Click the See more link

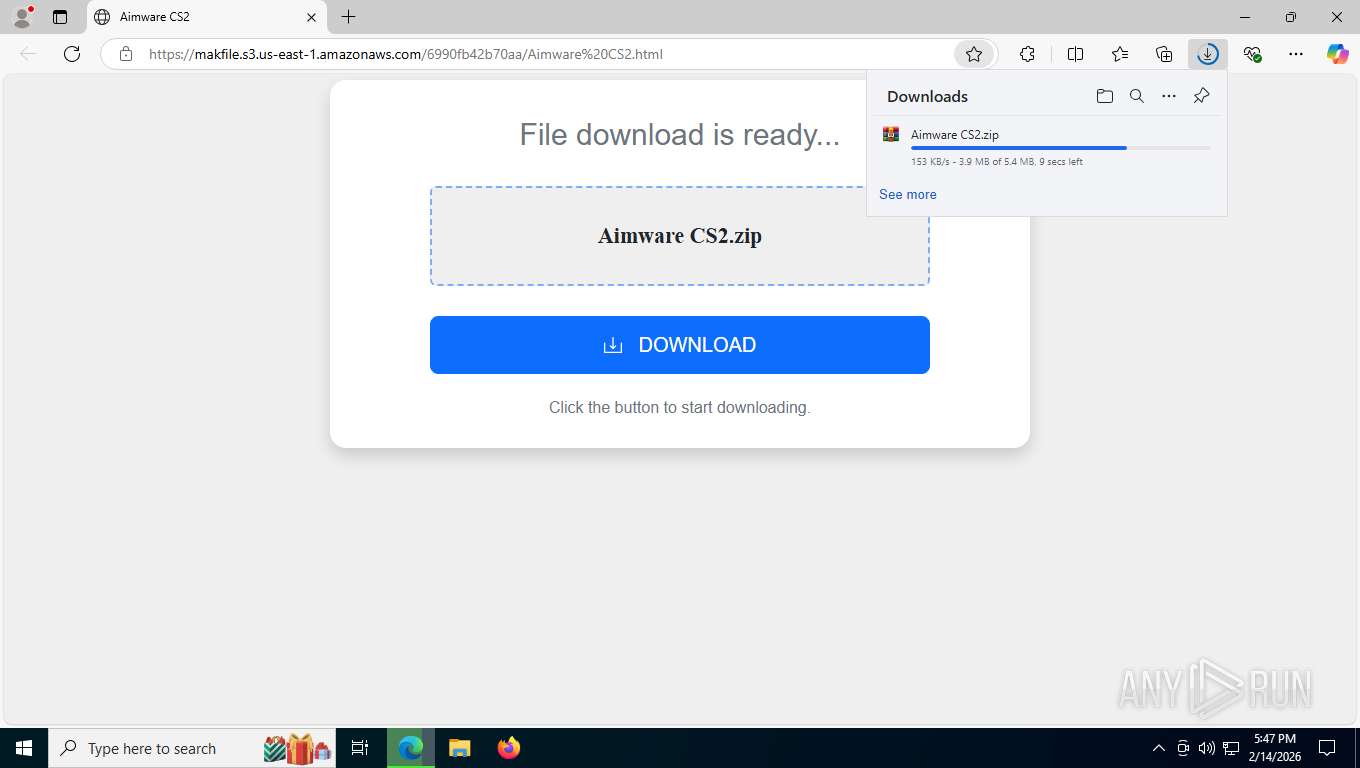click(x=907, y=194)
